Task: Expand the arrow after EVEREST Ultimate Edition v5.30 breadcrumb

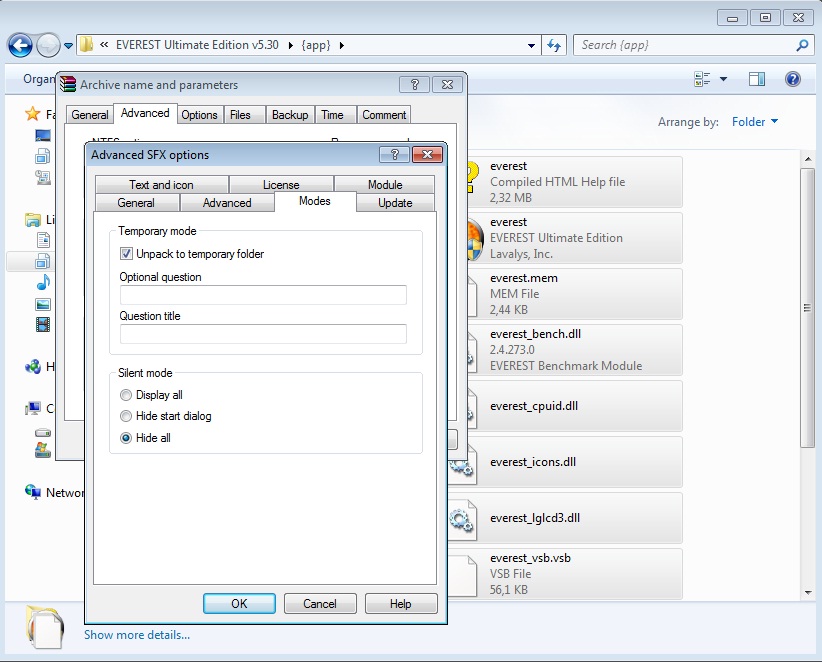Action: point(290,46)
